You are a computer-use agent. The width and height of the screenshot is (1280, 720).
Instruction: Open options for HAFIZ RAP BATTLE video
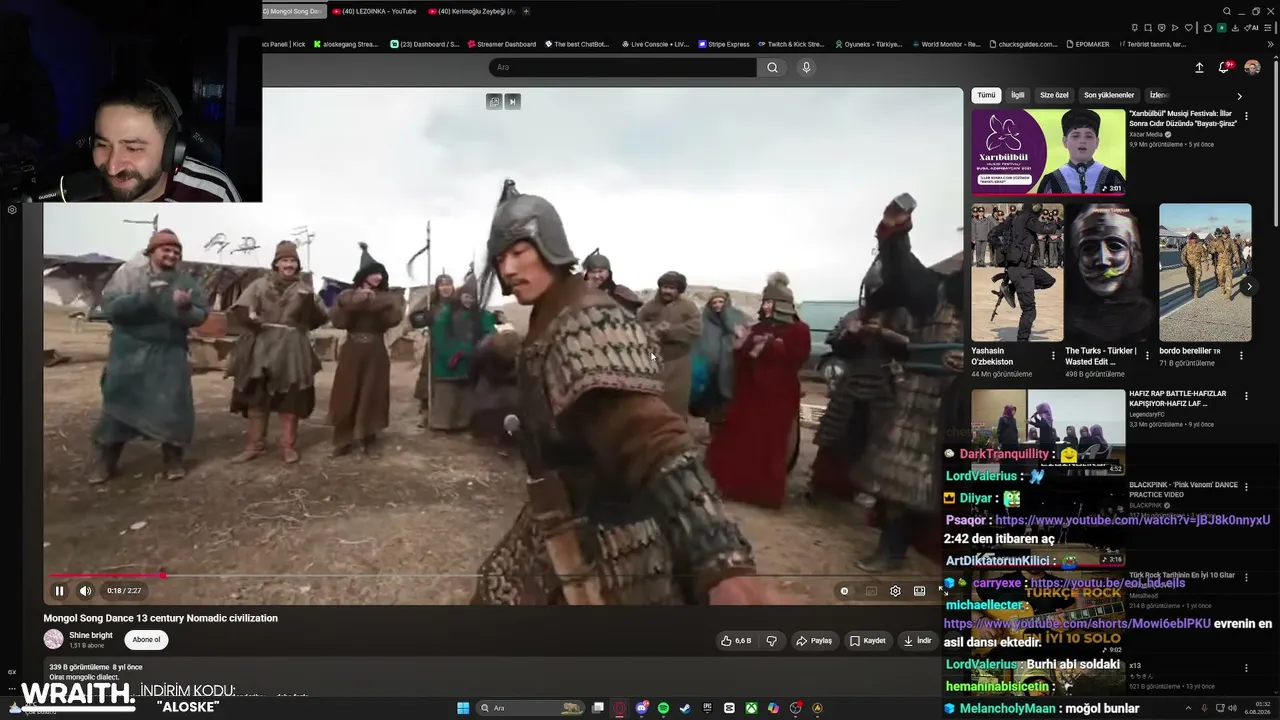(1246, 396)
